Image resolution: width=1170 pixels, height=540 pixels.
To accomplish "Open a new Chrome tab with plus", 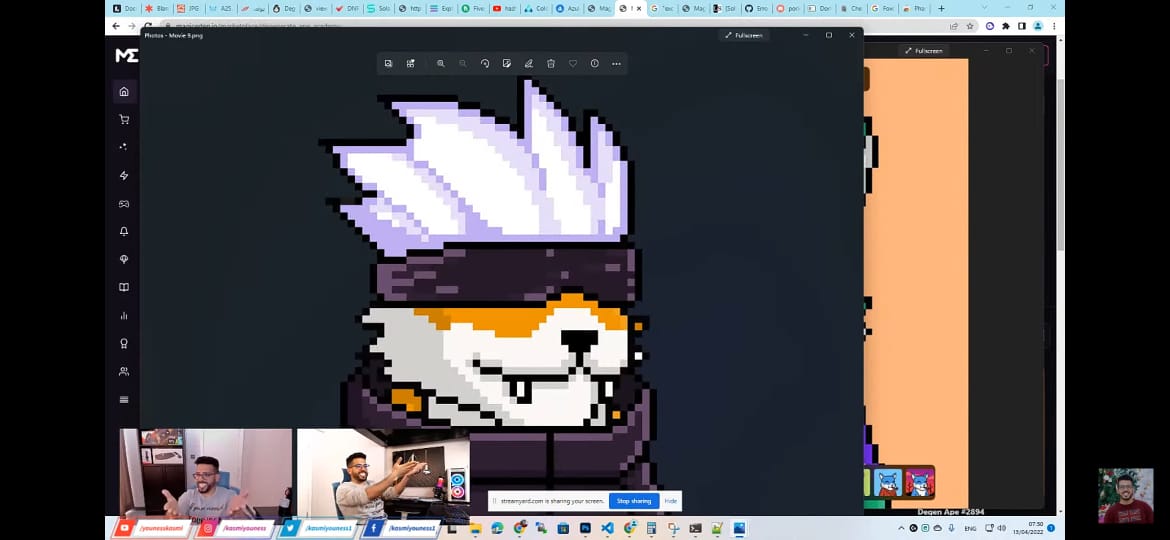I will click(941, 8).
